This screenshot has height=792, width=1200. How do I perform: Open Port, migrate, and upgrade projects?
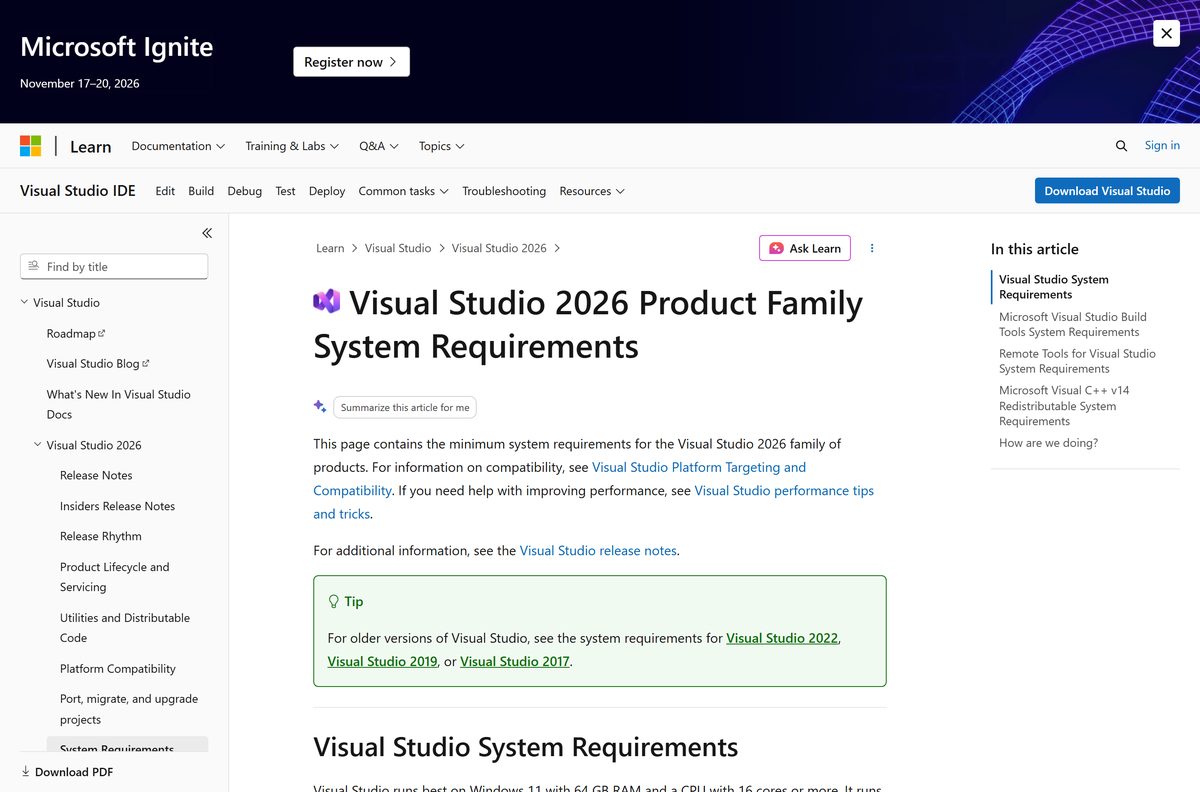[129, 709]
